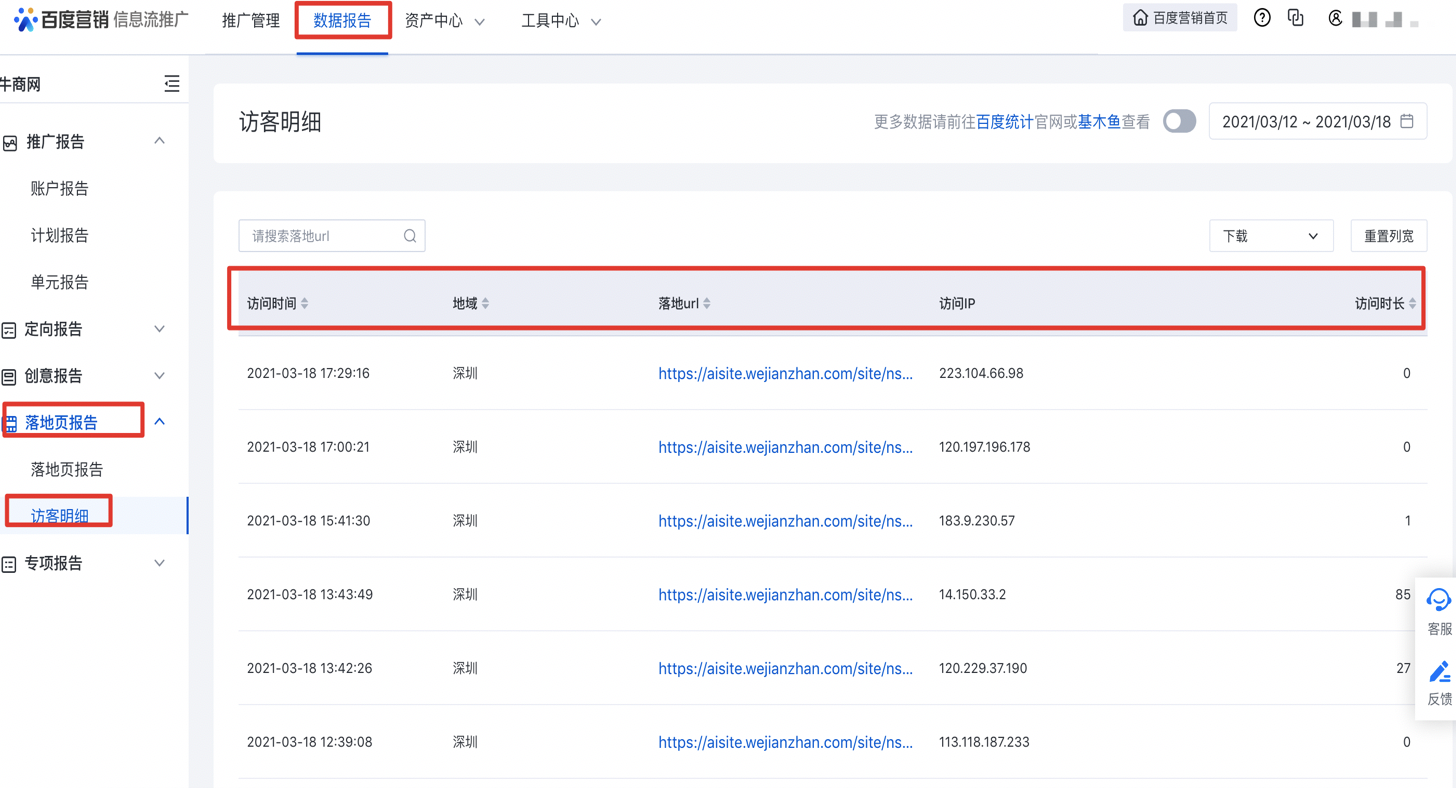Click the 反馈 feedback pencil icon
Screen dimensions: 1456x788
1439,672
